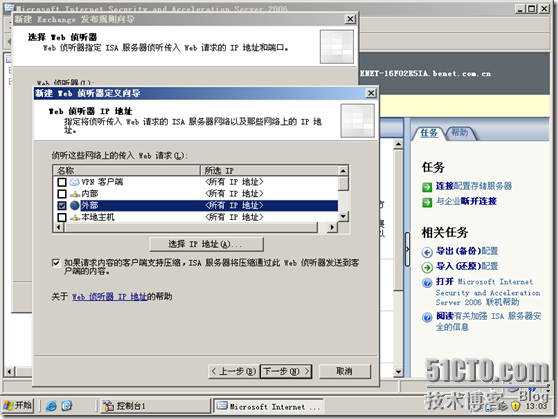Viewport: 558px width, 419px height.
Task: Click network list scroll-up arrow
Action: (343, 171)
